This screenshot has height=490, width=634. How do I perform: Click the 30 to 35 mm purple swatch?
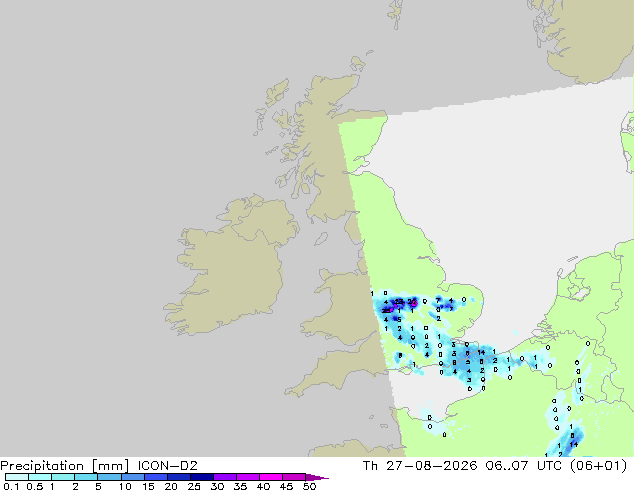(225, 477)
